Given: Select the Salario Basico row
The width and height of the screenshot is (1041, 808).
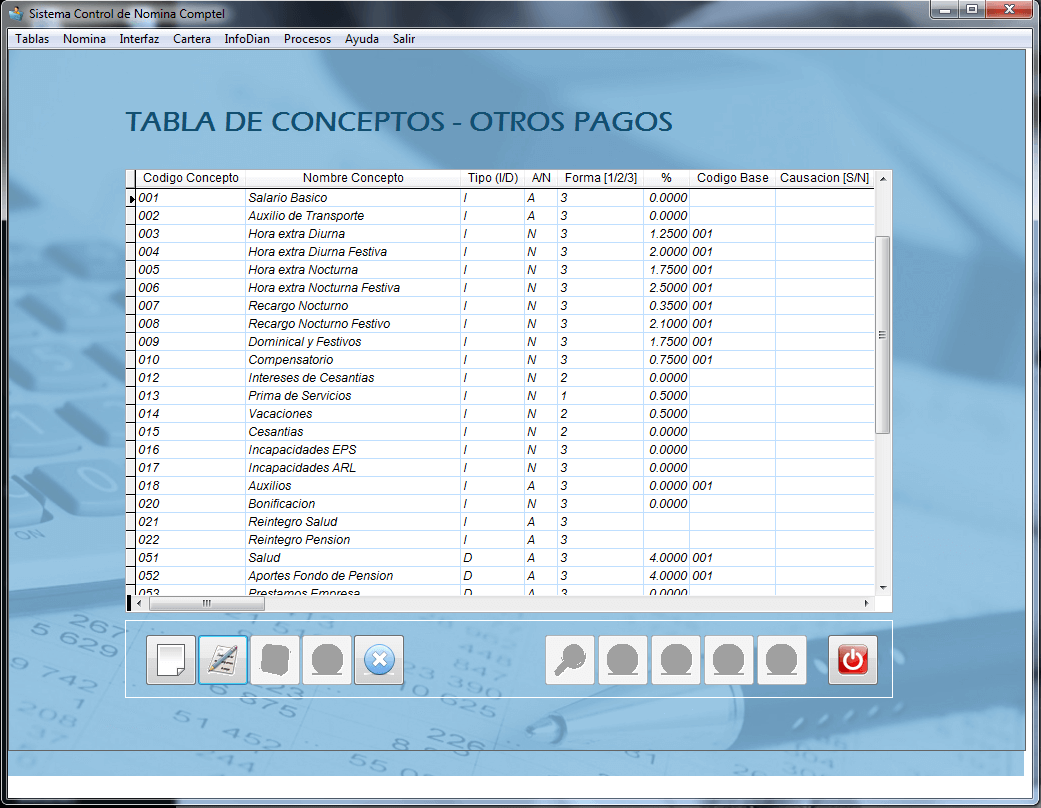Looking at the screenshot, I should coord(287,198).
